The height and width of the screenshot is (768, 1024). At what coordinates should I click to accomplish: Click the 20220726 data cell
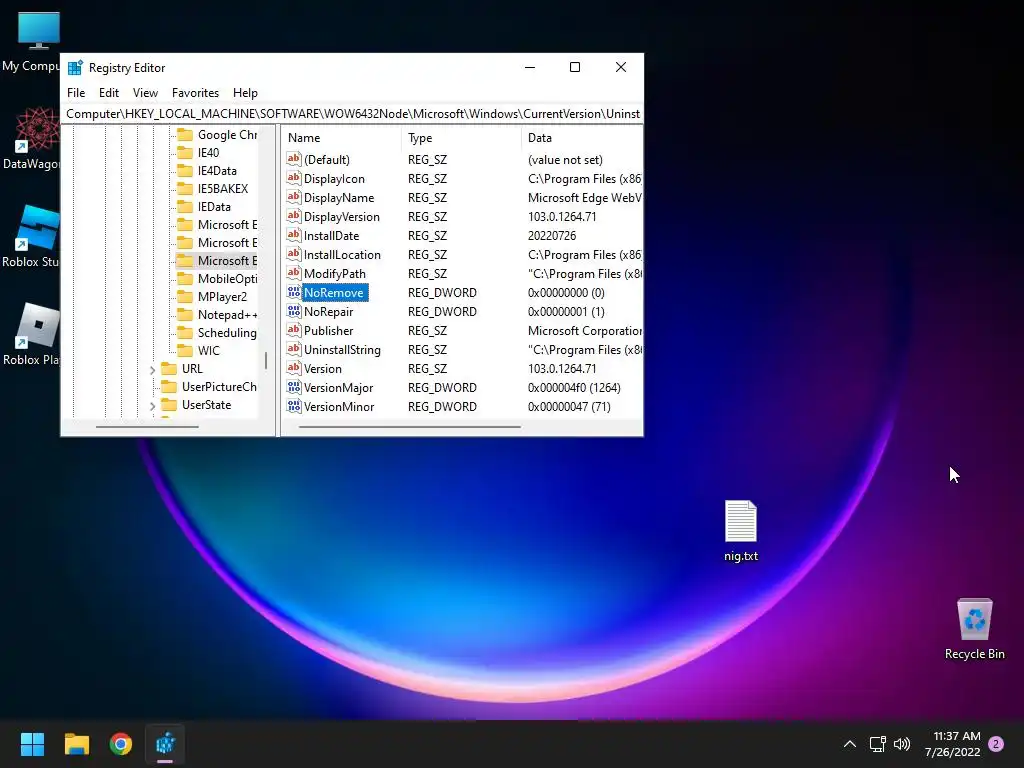pyautogui.click(x=552, y=235)
